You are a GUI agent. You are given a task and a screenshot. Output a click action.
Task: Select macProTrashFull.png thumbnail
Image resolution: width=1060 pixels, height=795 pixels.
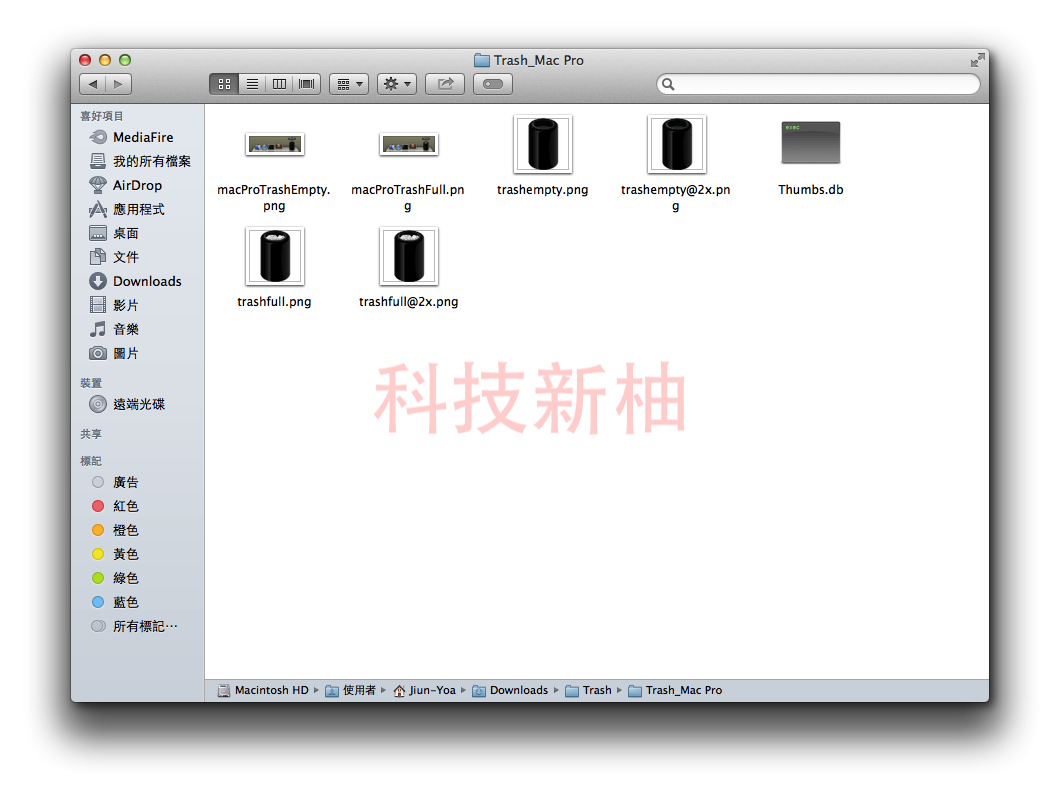[x=408, y=144]
